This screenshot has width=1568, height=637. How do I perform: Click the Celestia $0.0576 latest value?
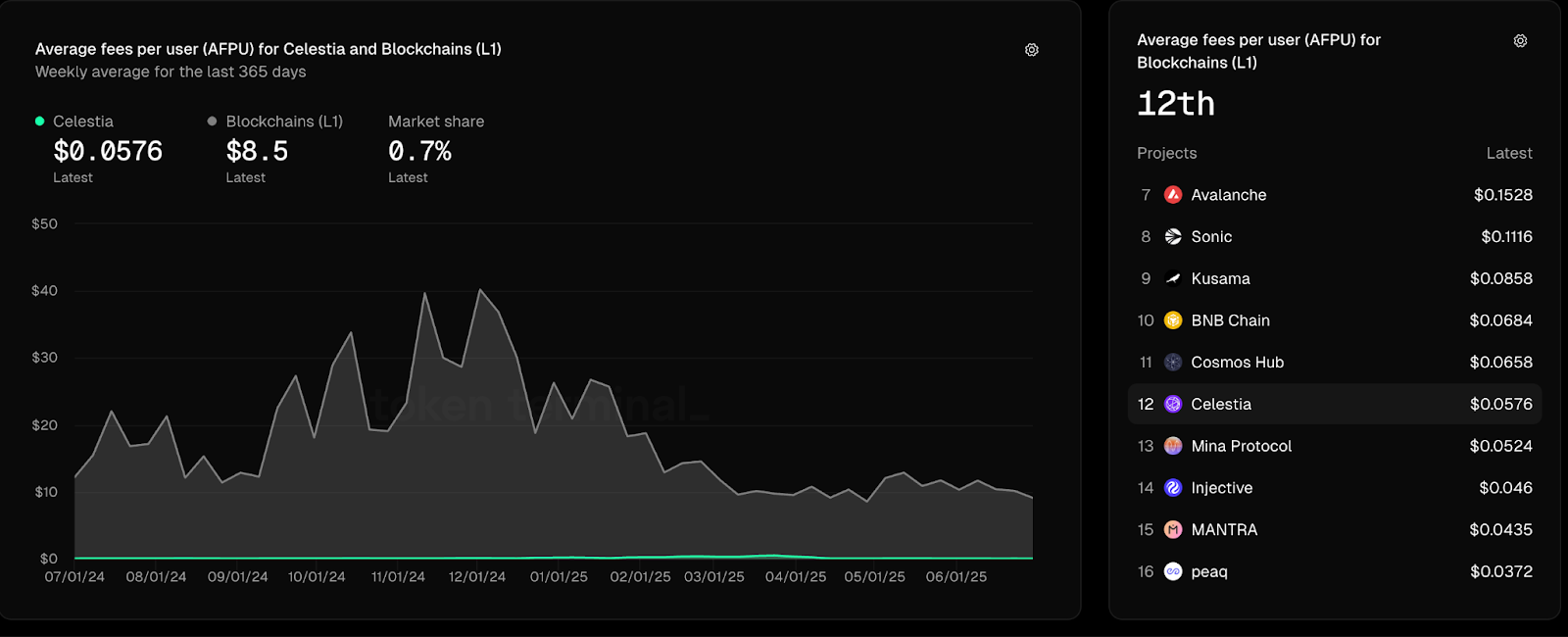(x=108, y=151)
